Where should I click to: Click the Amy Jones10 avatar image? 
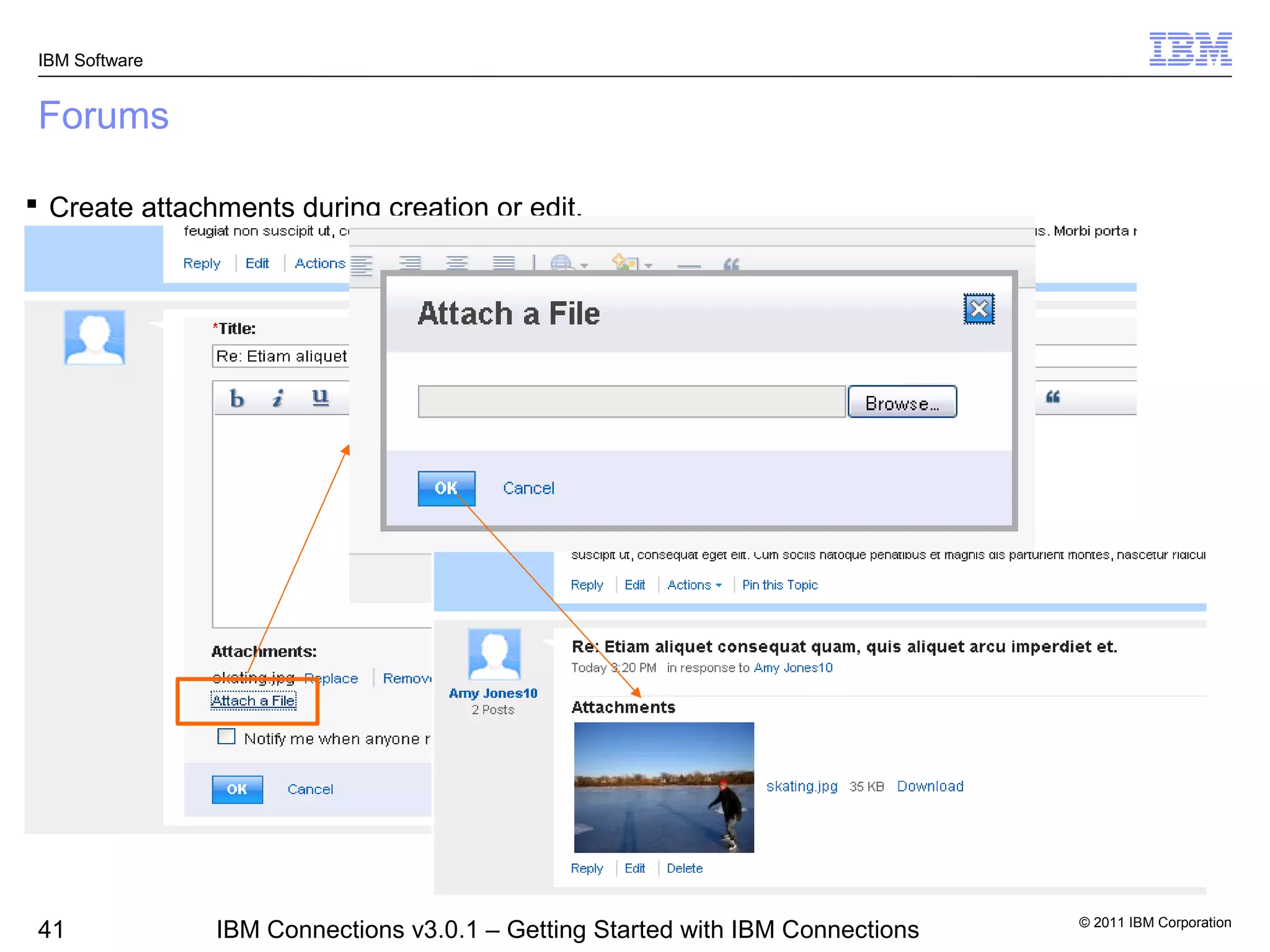494,654
